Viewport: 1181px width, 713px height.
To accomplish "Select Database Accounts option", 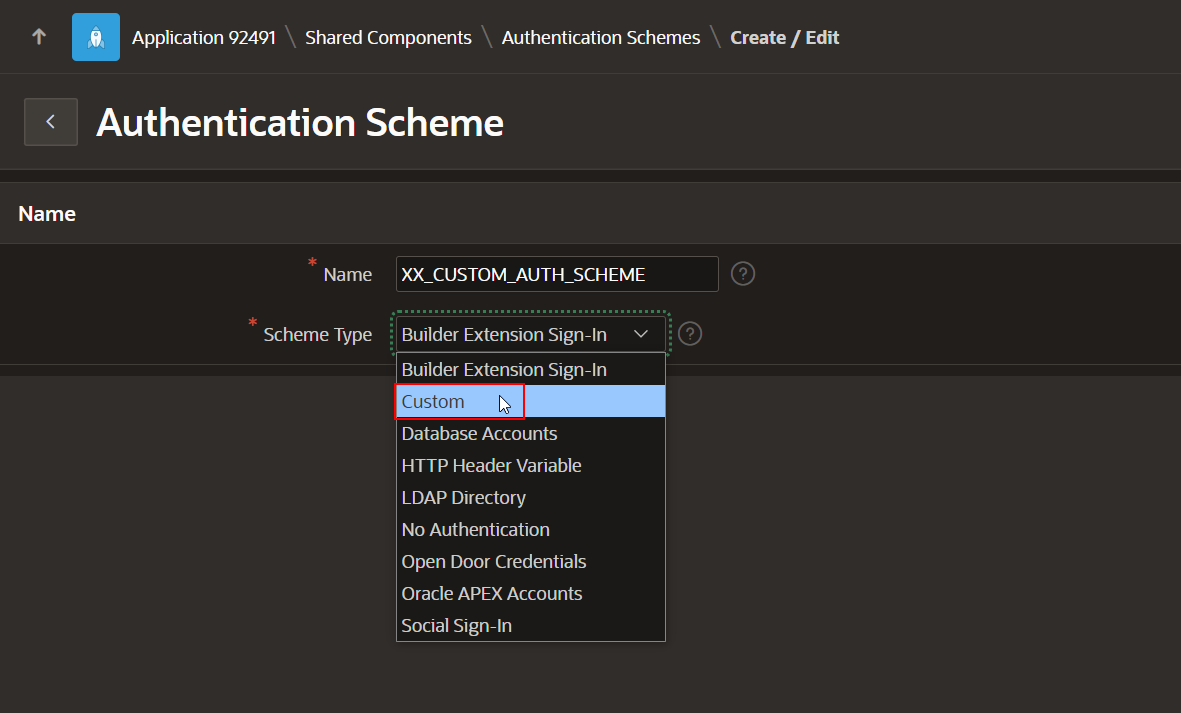I will (530, 434).
